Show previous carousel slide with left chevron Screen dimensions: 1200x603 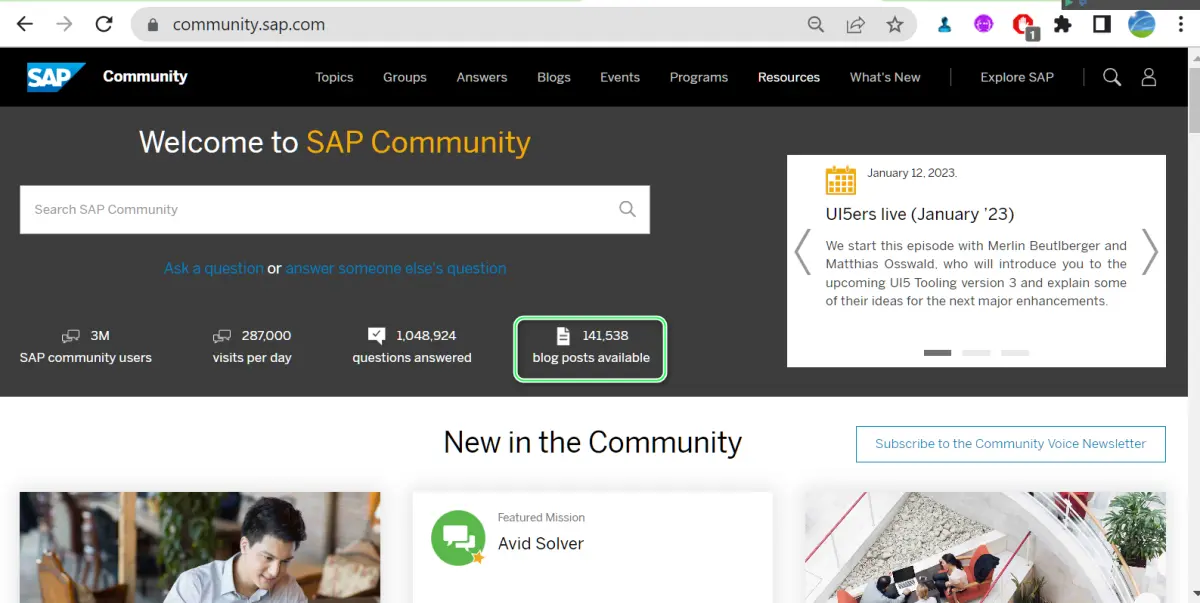[802, 251]
